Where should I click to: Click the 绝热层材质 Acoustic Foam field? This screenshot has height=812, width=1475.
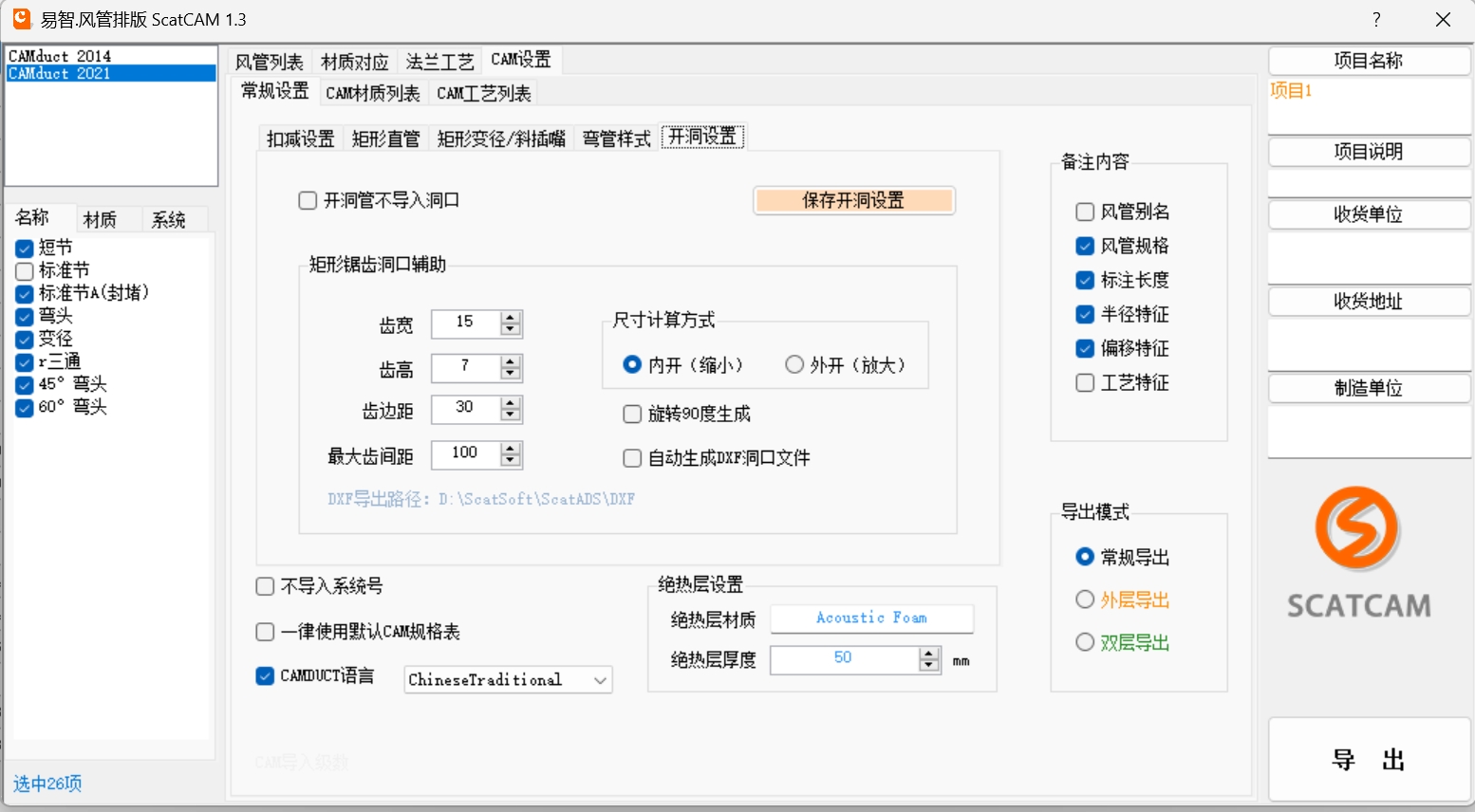[x=871, y=618]
